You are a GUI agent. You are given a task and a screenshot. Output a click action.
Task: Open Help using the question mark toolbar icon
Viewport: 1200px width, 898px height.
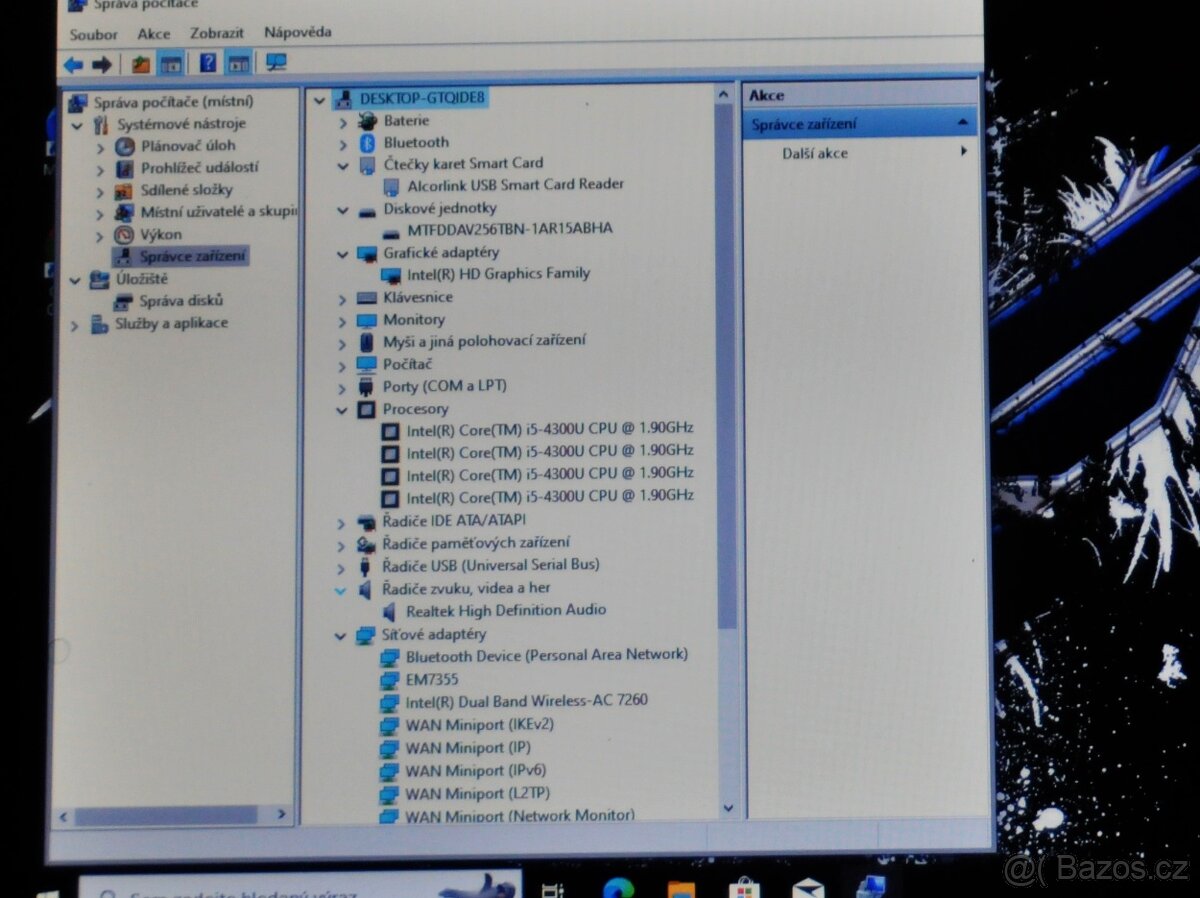pyautogui.click(x=207, y=64)
